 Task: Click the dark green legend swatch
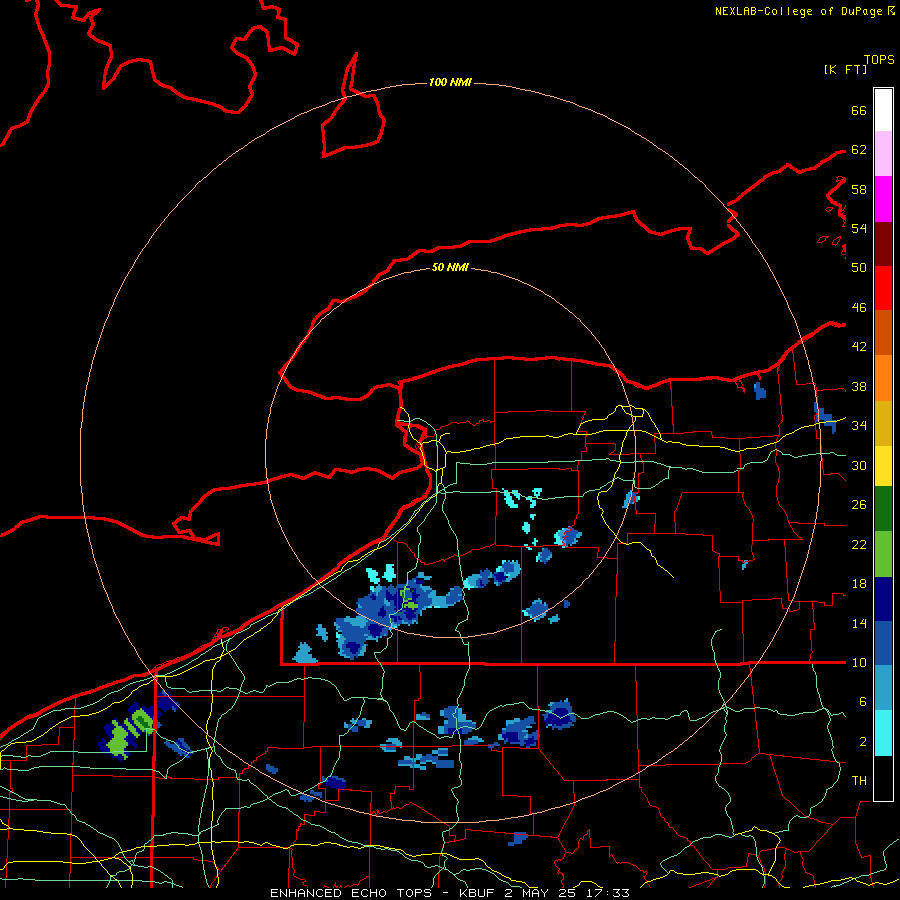(883, 509)
